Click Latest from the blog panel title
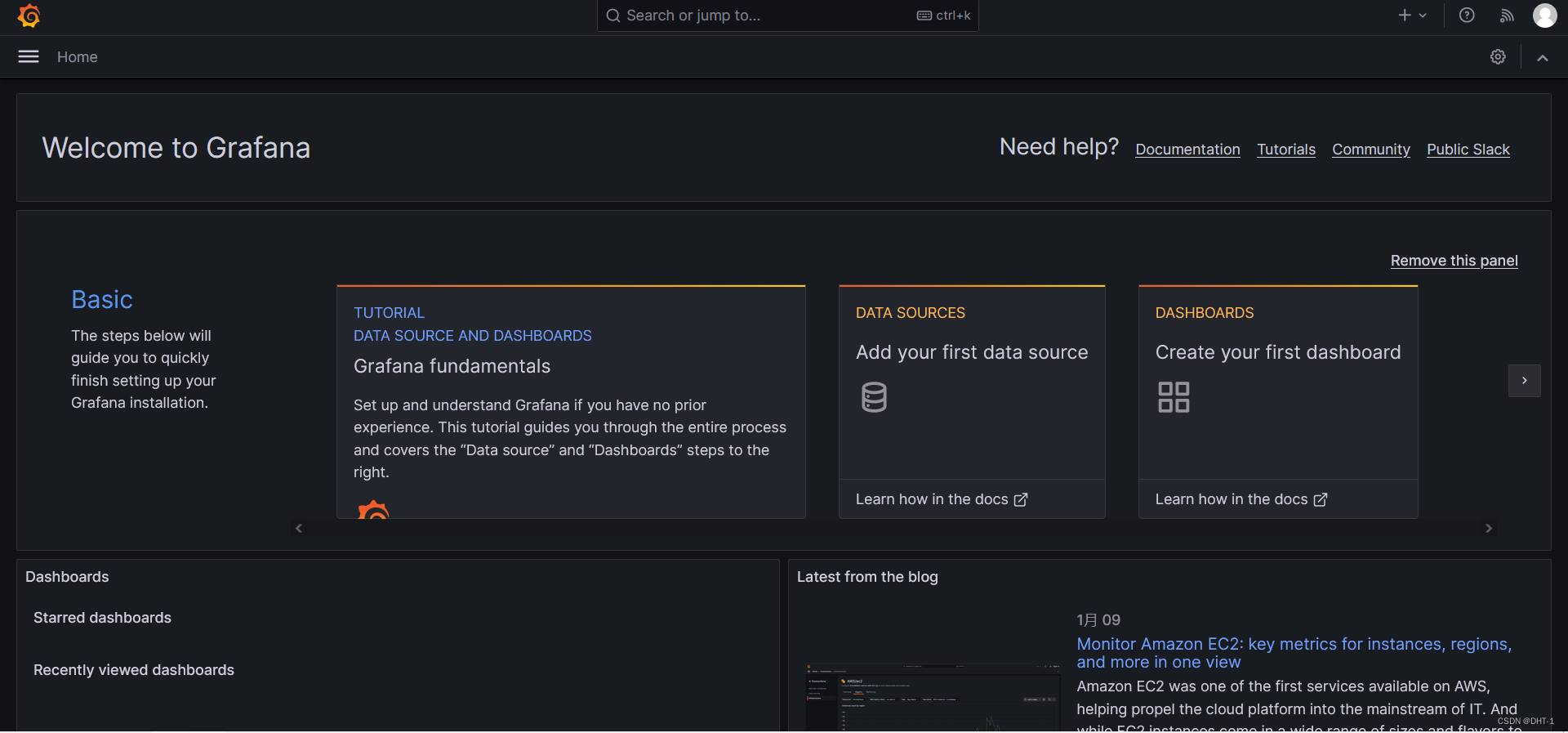 [867, 577]
